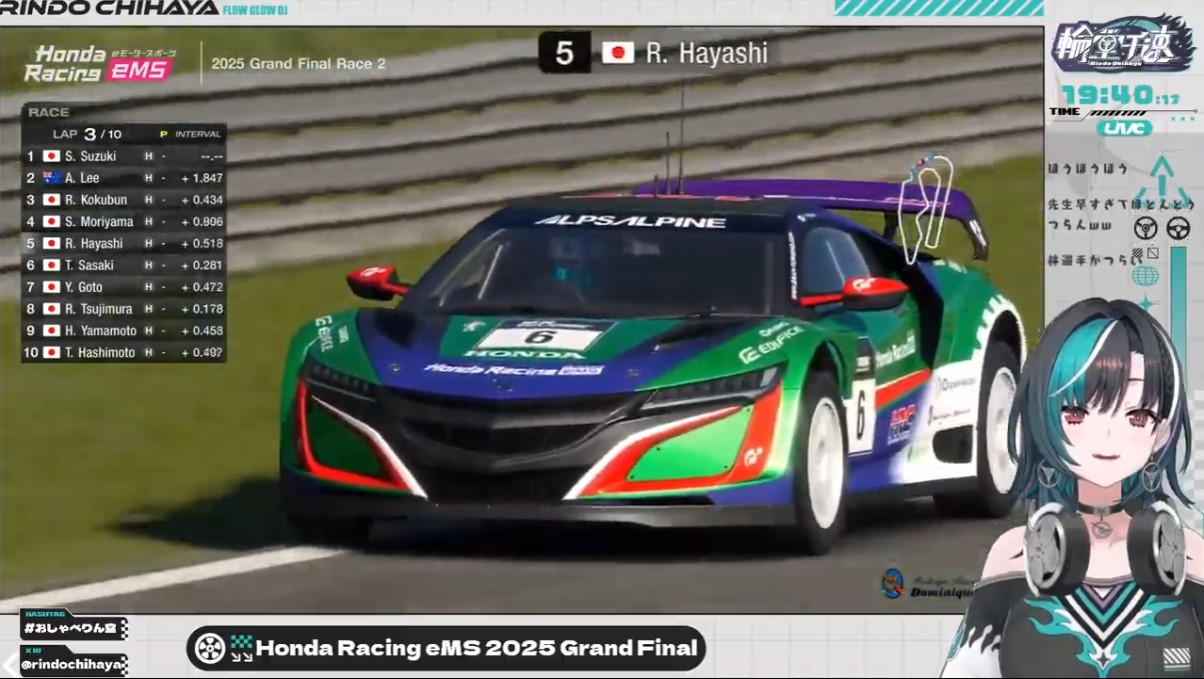Click the track map outline icon
The image size is (1204, 679).
coord(926,203)
